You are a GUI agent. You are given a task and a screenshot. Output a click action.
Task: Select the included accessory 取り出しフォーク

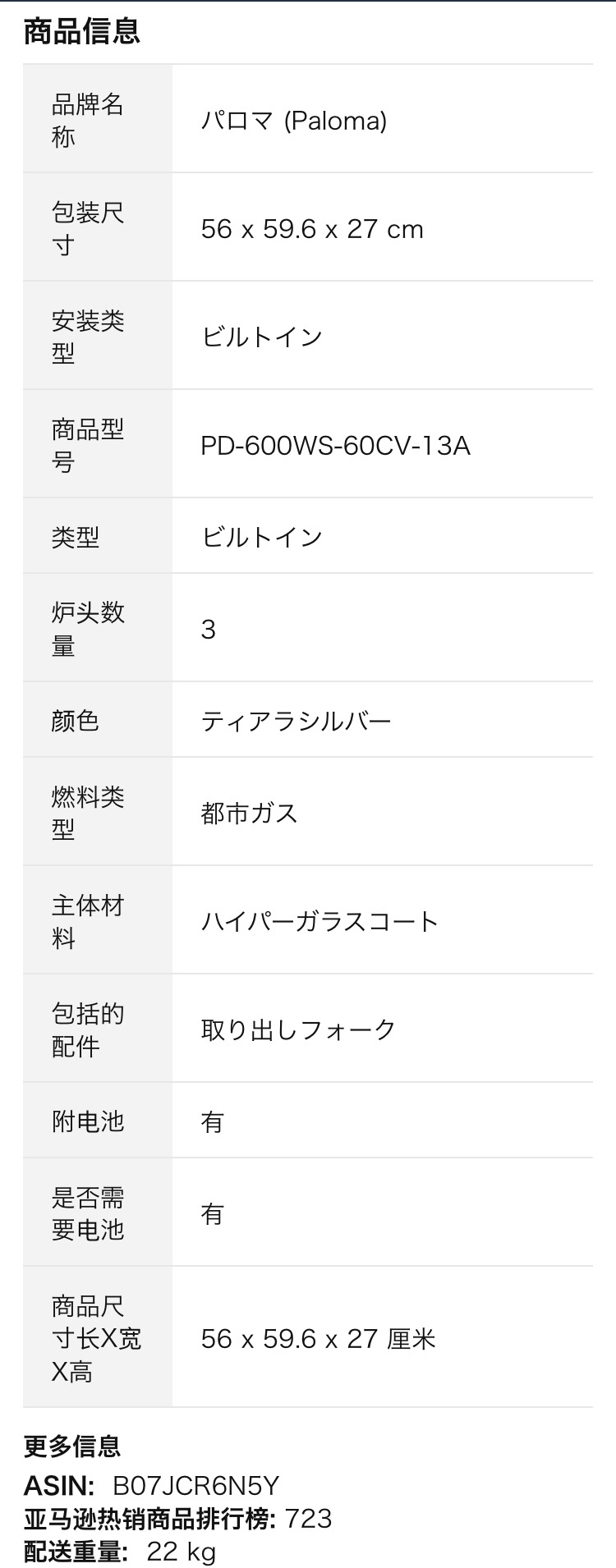(x=298, y=1029)
